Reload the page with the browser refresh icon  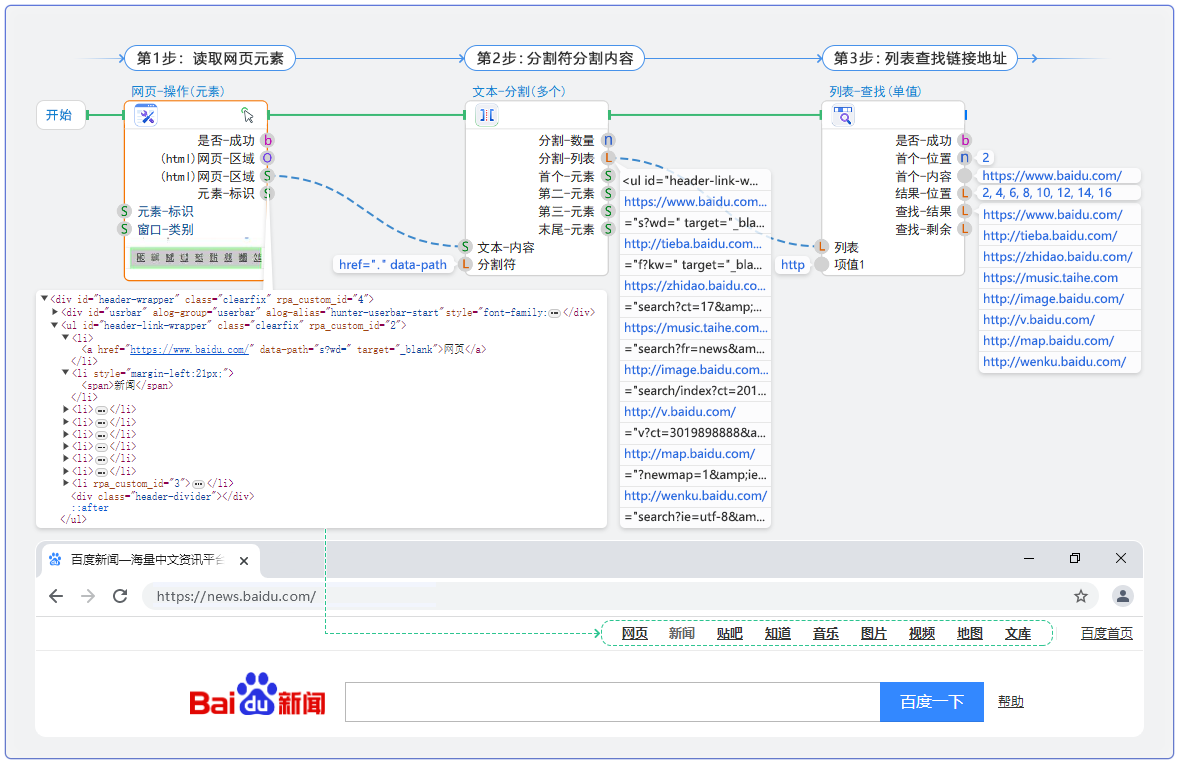pyautogui.click(x=120, y=596)
